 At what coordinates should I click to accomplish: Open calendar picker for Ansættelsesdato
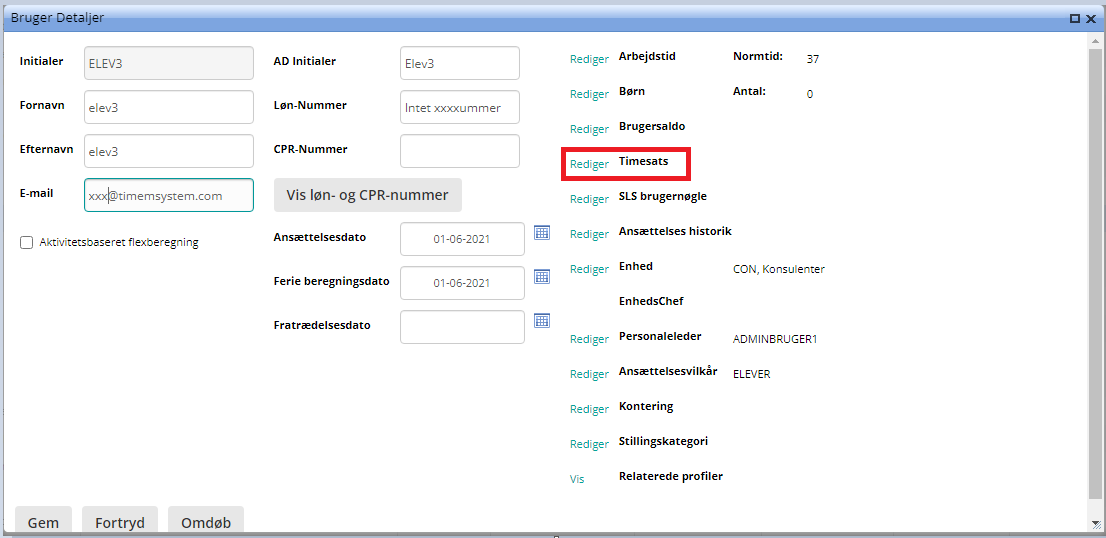click(542, 232)
